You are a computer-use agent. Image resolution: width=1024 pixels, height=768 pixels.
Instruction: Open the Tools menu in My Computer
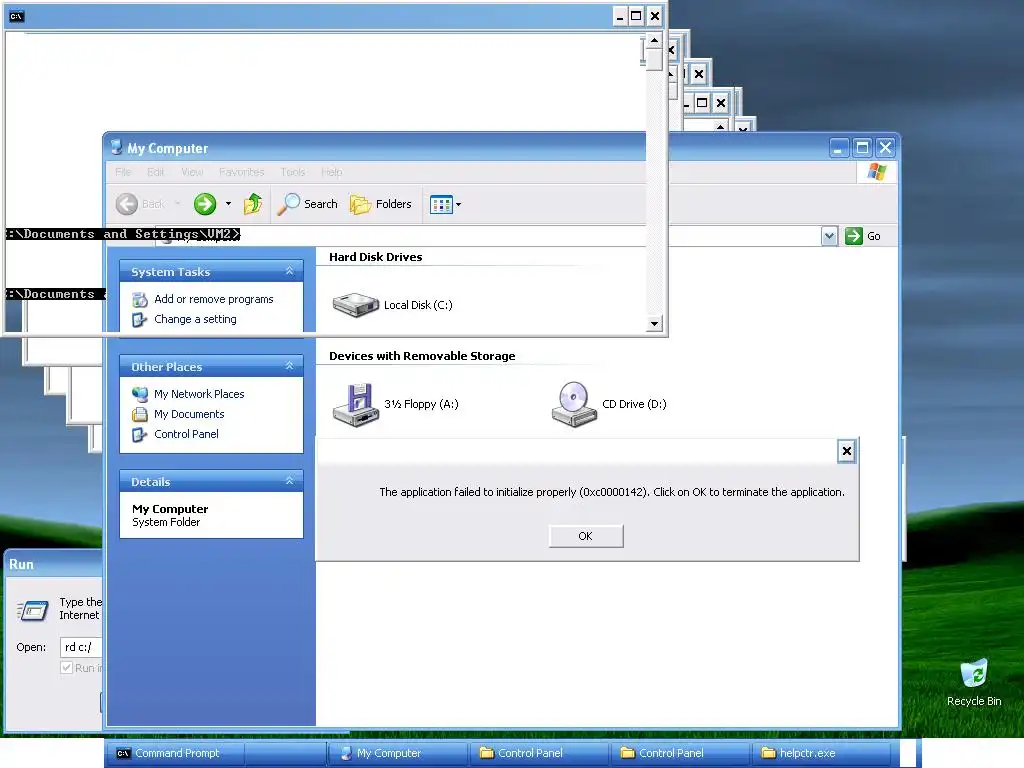[293, 172]
